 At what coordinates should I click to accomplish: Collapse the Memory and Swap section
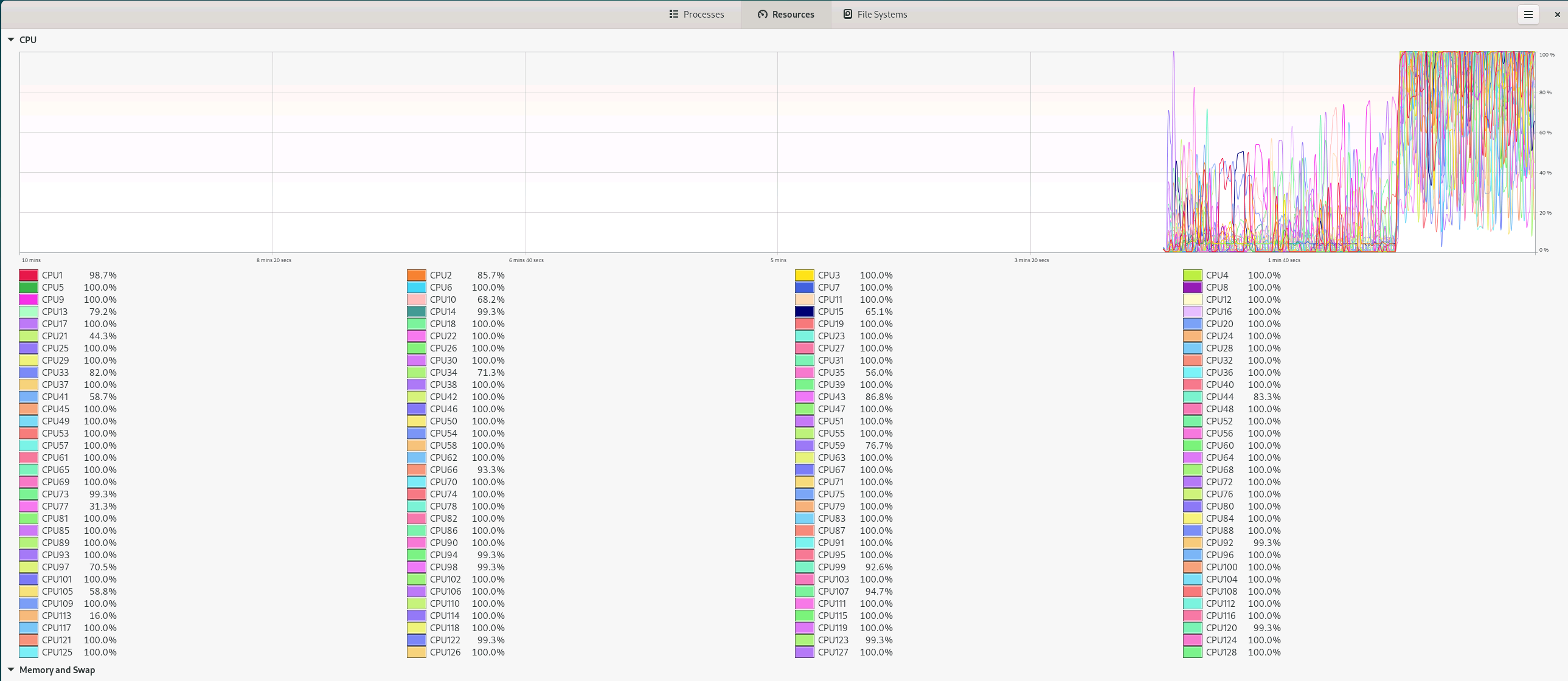coord(11,669)
